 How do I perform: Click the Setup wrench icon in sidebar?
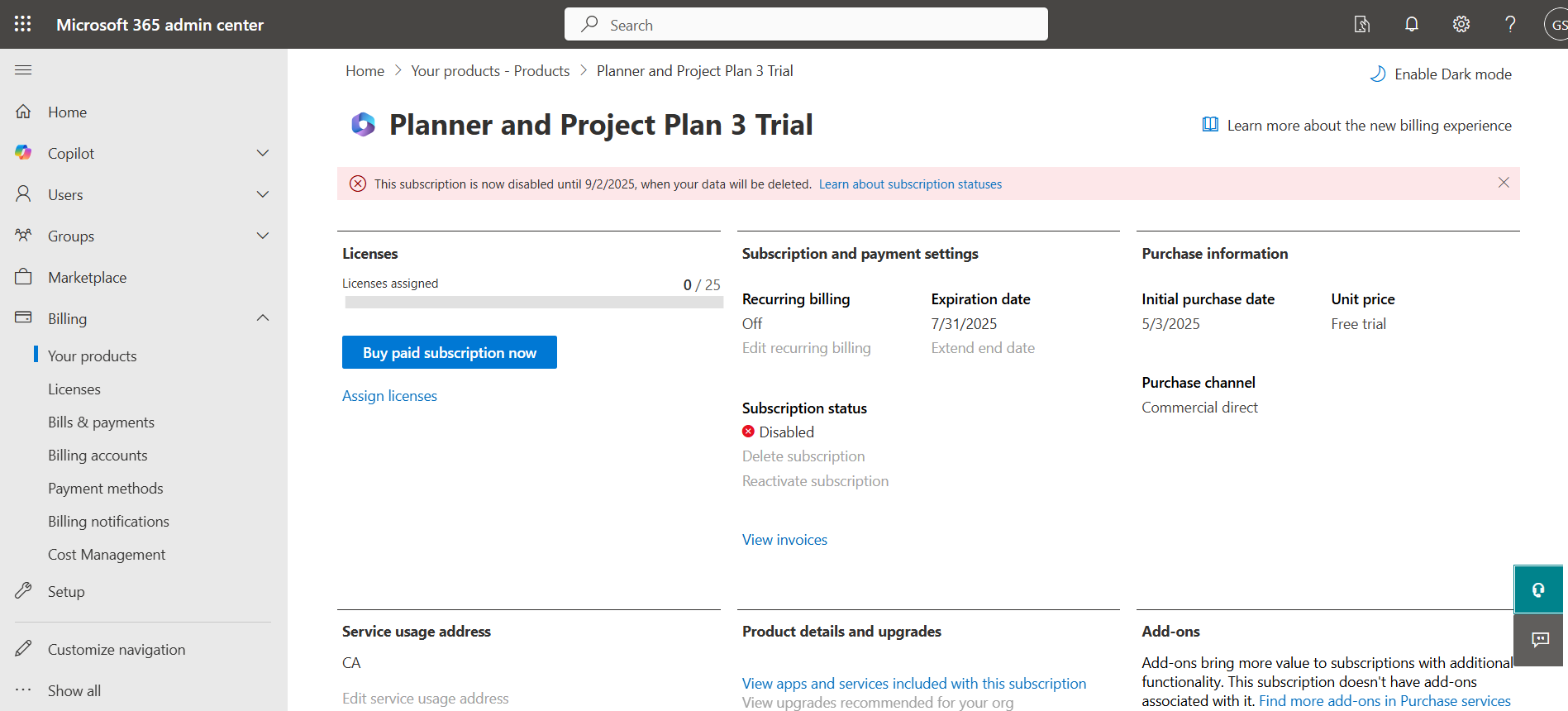(x=23, y=590)
